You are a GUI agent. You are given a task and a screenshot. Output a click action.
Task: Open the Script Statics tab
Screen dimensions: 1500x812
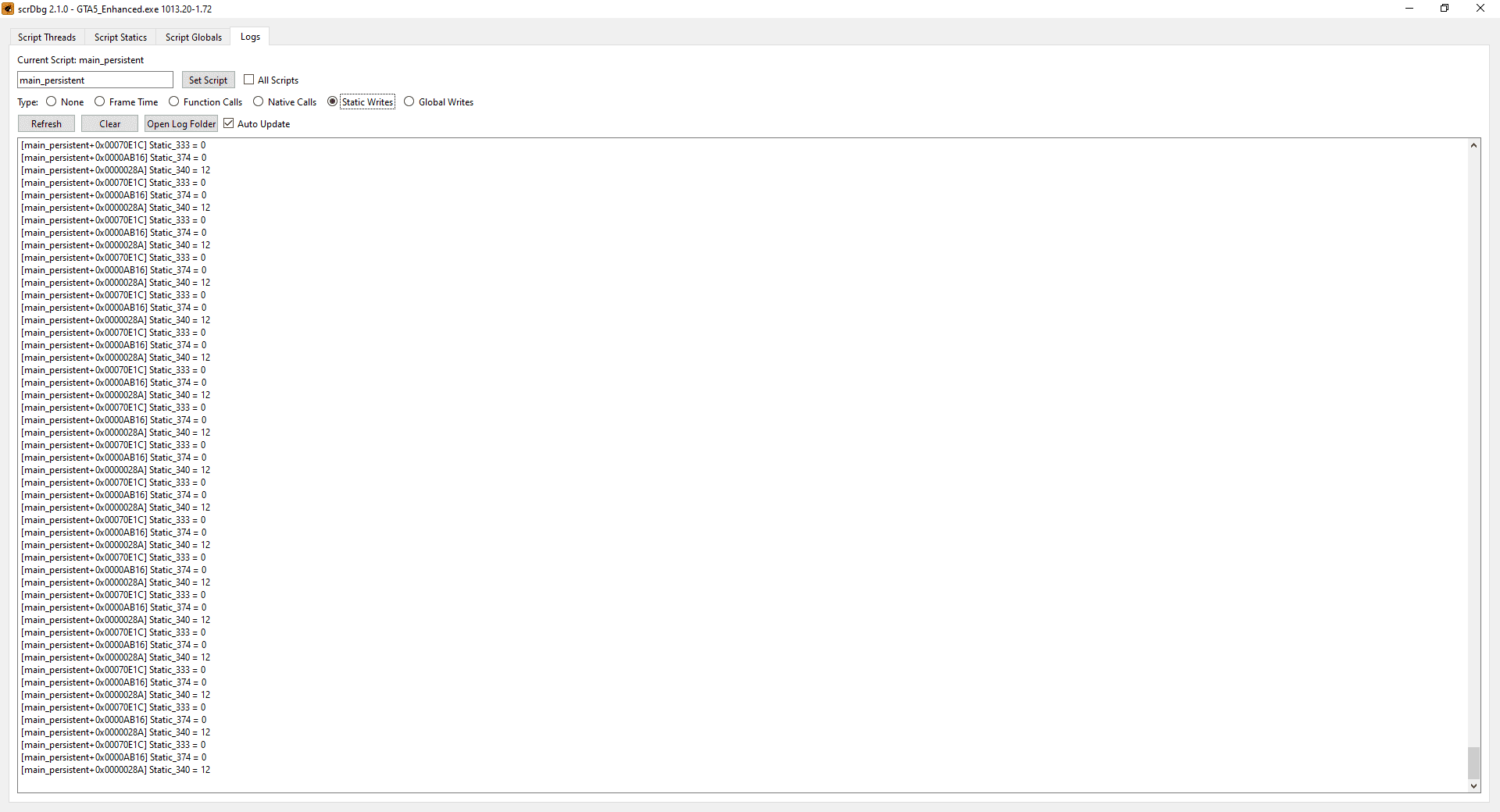click(x=120, y=37)
